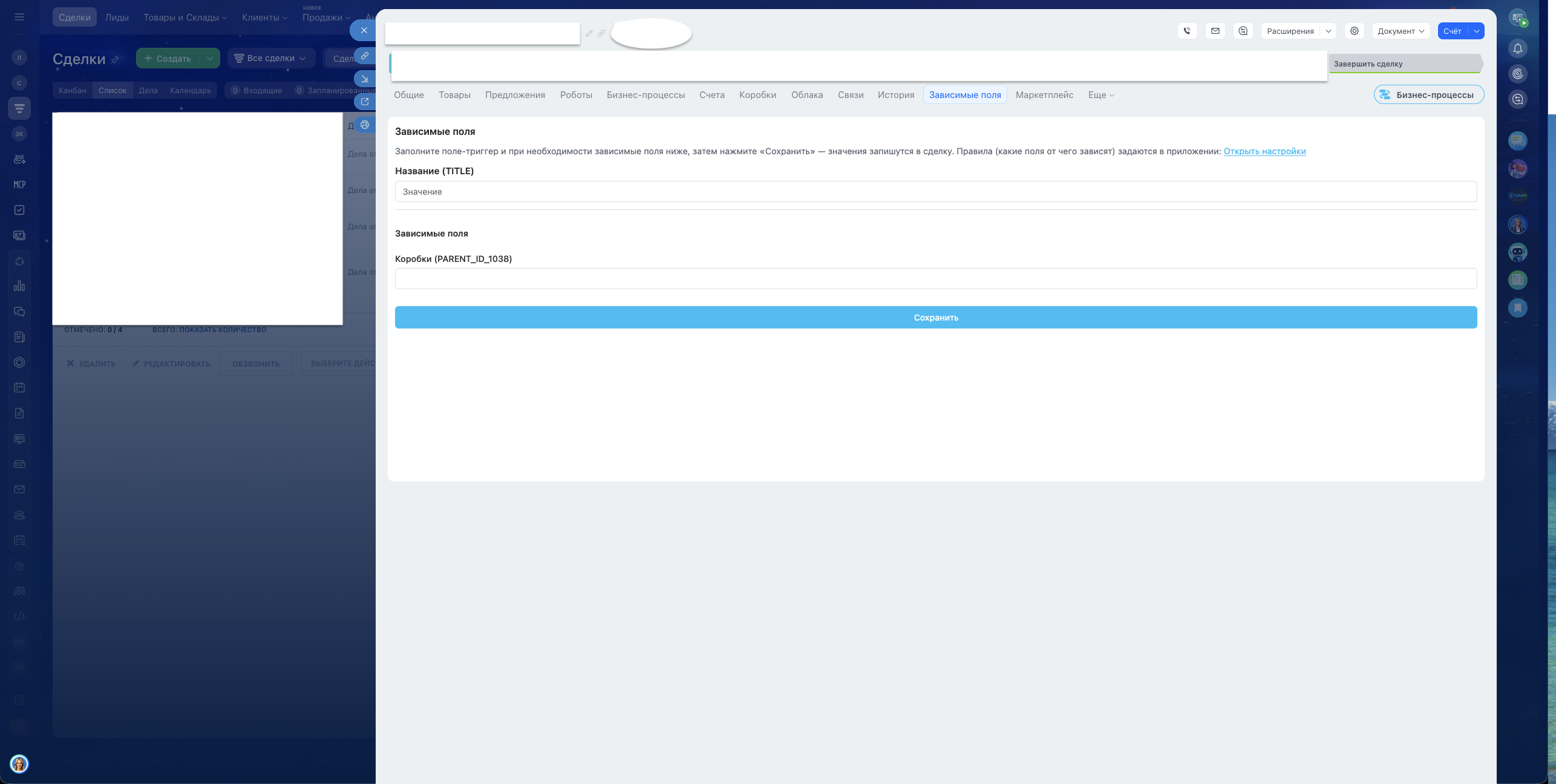Click the email envelope icon in deal header
The width and height of the screenshot is (1556, 784).
tap(1215, 31)
